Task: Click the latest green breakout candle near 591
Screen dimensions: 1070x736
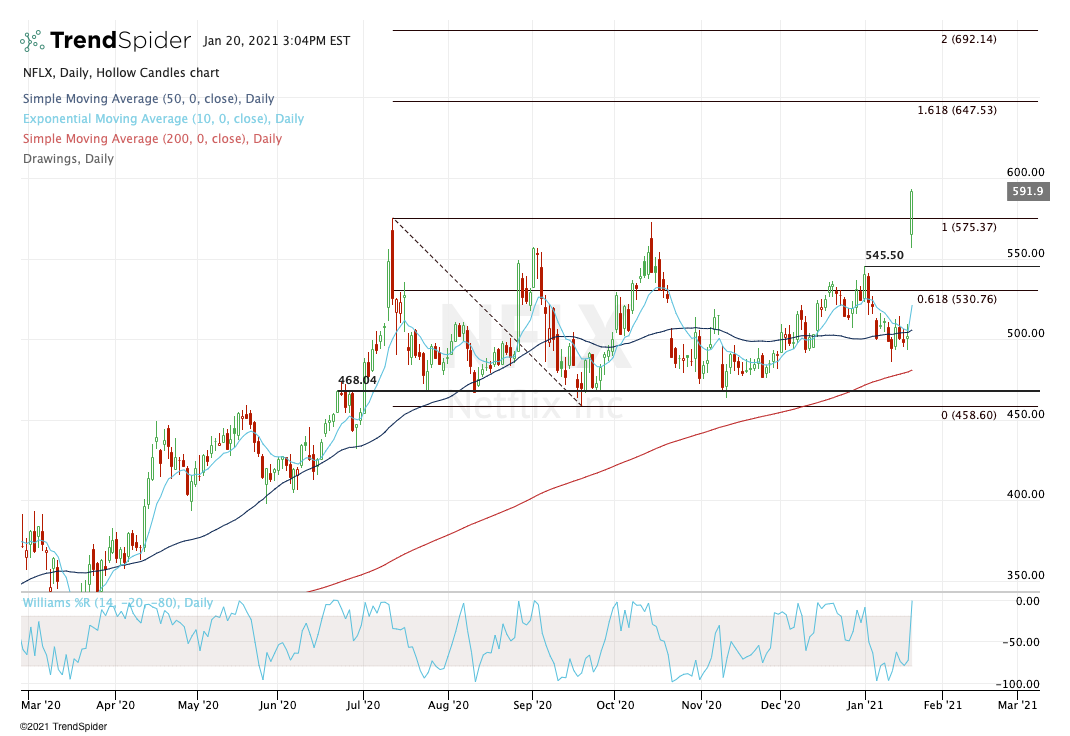Action: [x=912, y=218]
